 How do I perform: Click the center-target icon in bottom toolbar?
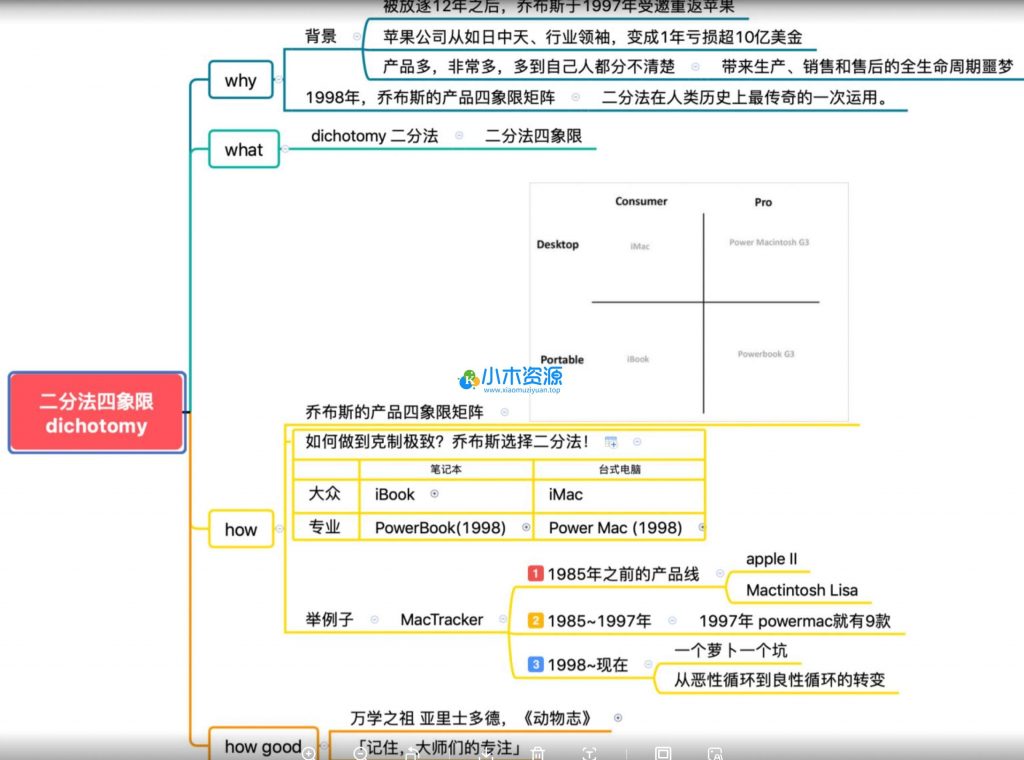(x=589, y=755)
